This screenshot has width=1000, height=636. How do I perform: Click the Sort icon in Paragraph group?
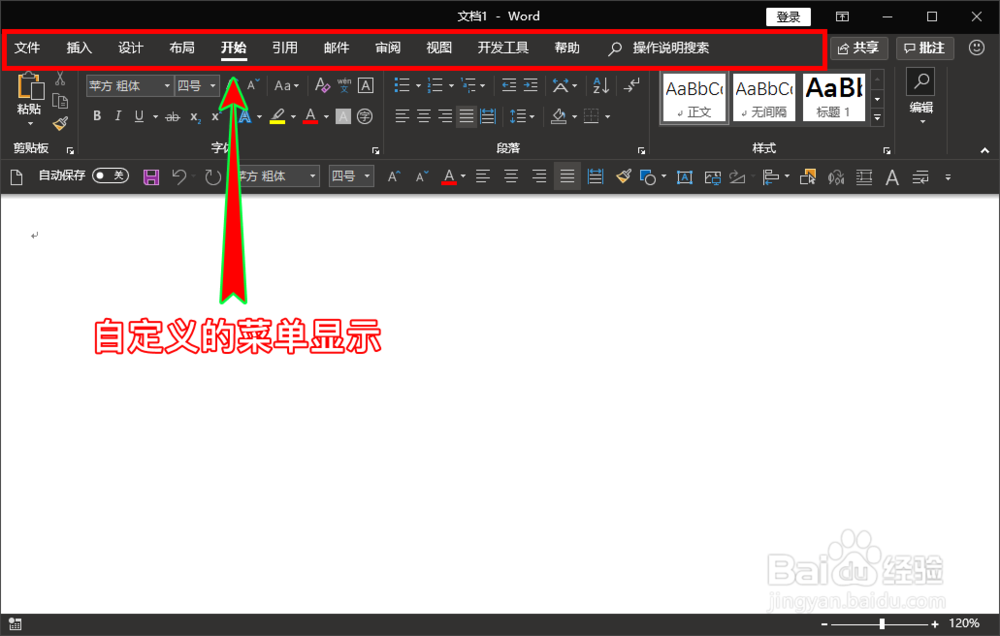pyautogui.click(x=601, y=86)
